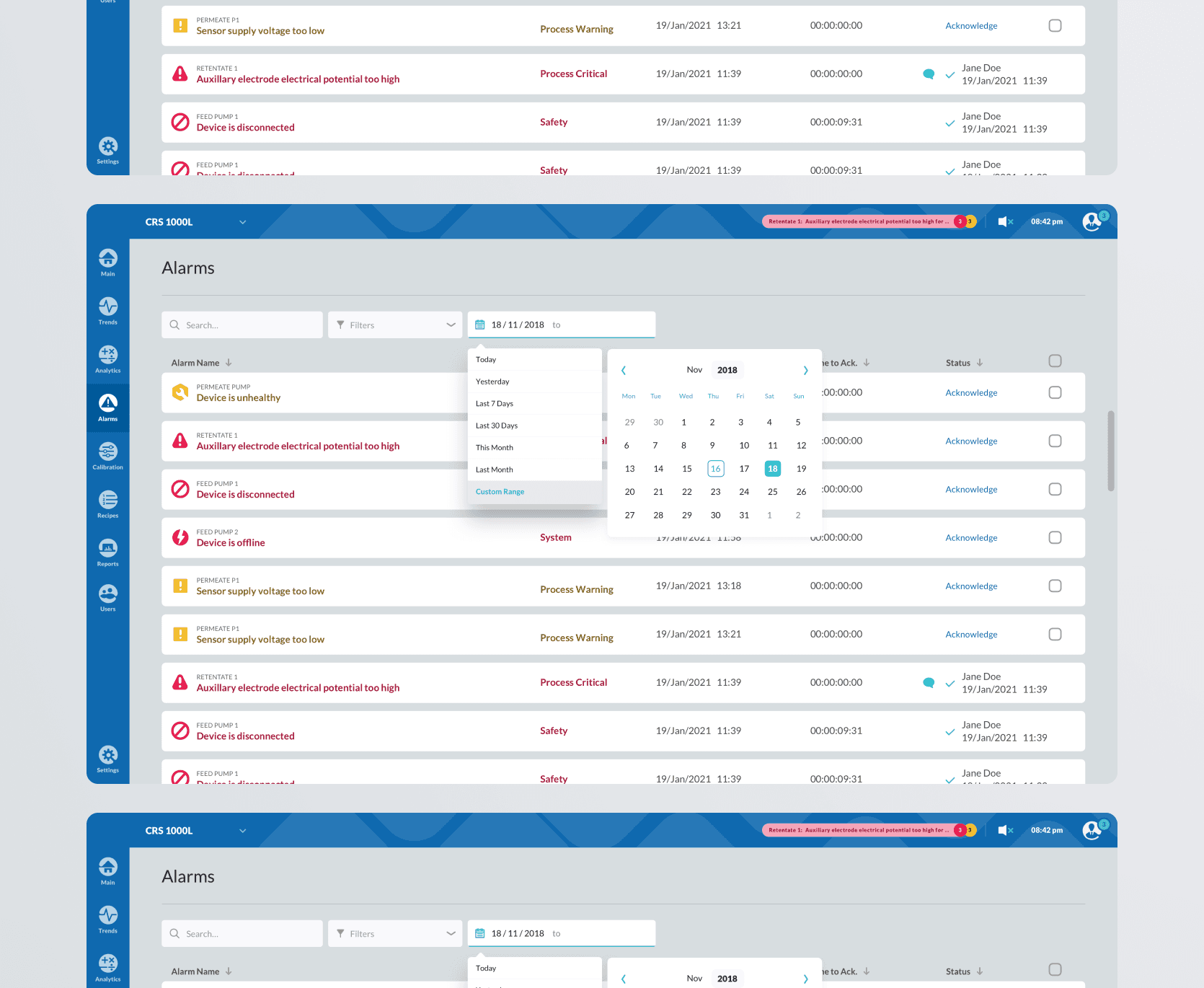Open Alarms in the sidebar
Viewport: 1204px width, 988px height.
click(108, 408)
